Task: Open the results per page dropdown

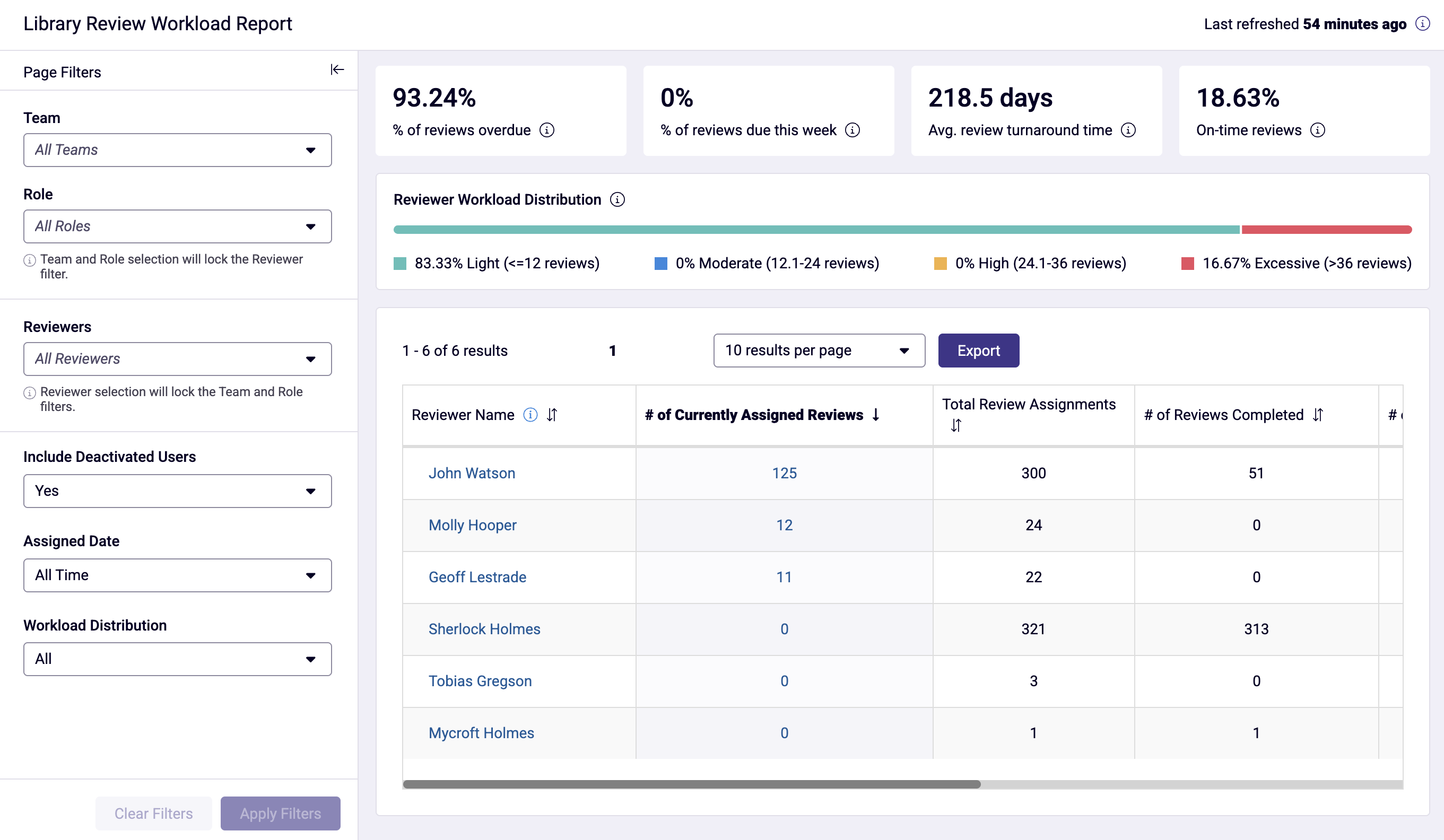Action: tap(819, 351)
